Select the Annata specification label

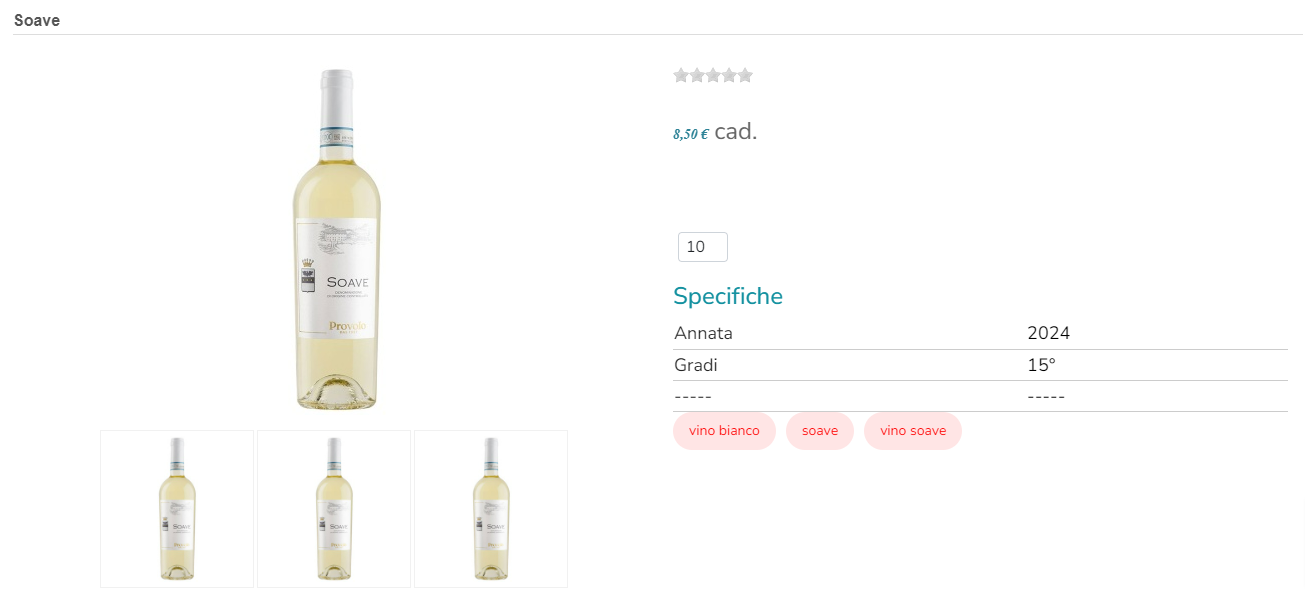[x=704, y=333]
